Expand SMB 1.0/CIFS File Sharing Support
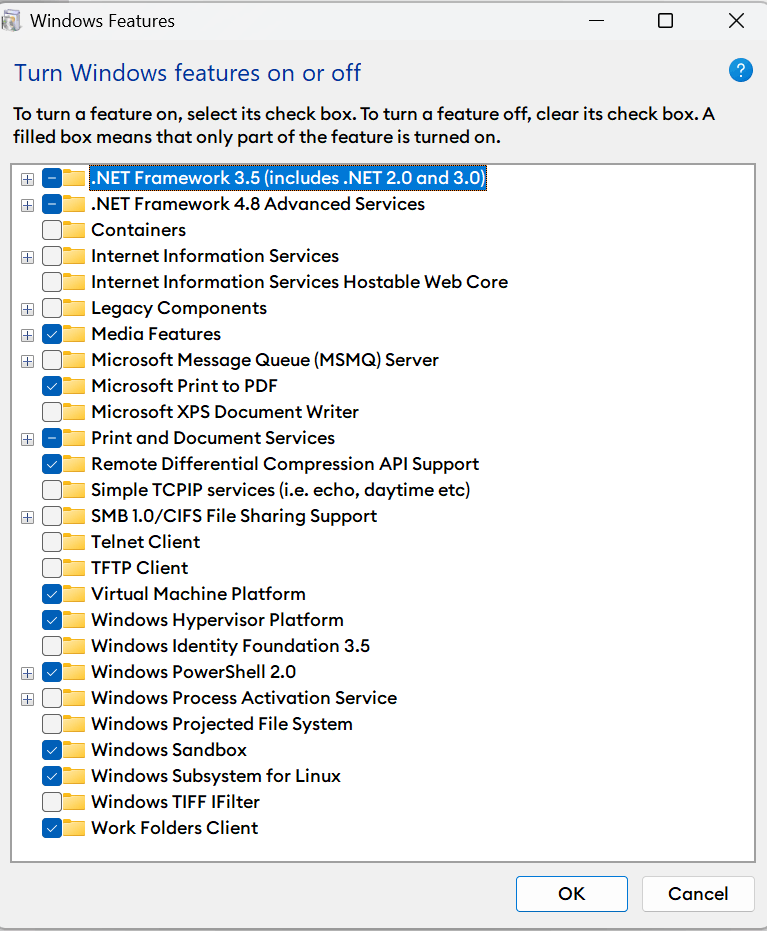Image resolution: width=767 pixels, height=931 pixels. pyautogui.click(x=27, y=517)
